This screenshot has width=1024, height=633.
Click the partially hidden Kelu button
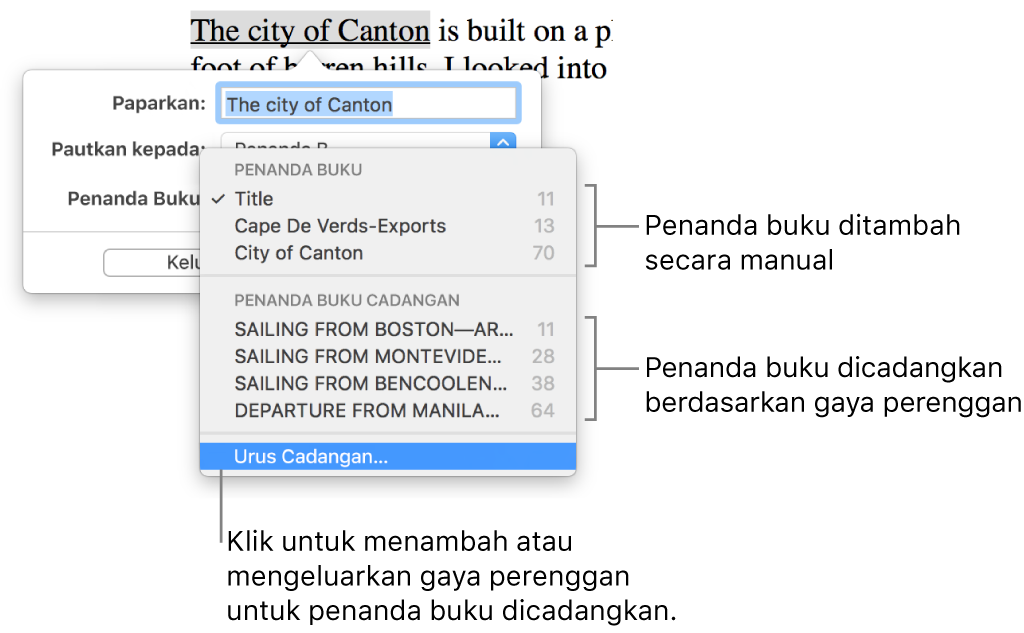click(x=152, y=263)
